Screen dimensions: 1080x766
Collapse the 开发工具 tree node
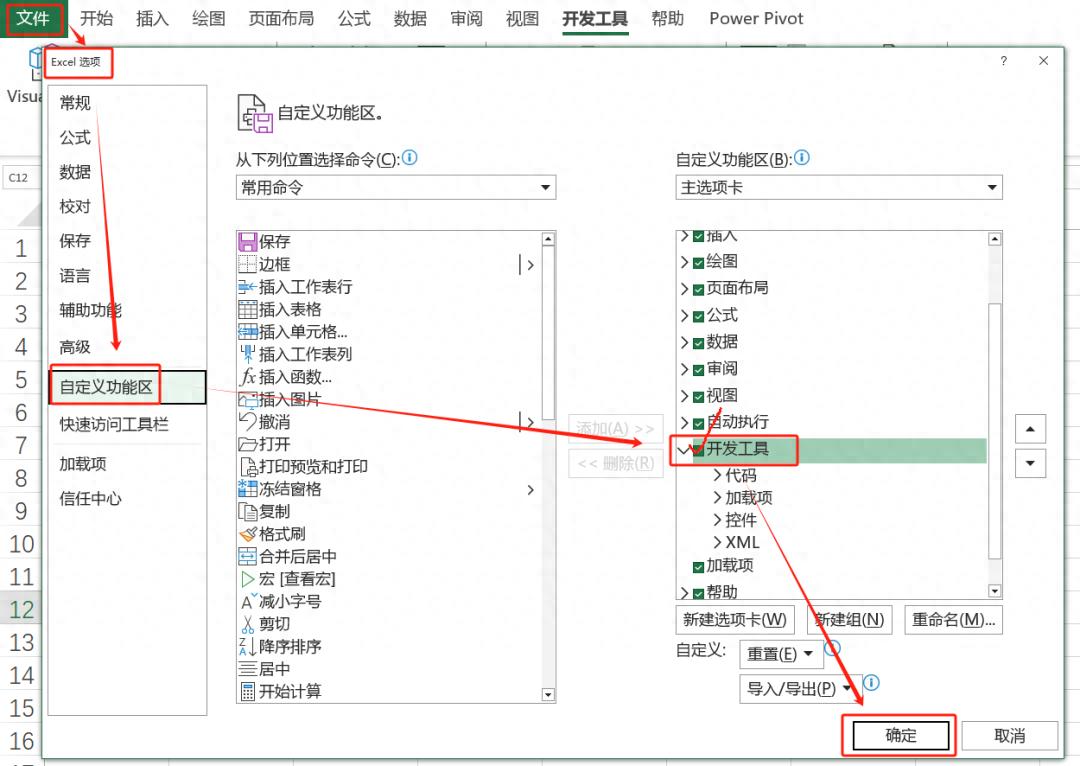684,451
